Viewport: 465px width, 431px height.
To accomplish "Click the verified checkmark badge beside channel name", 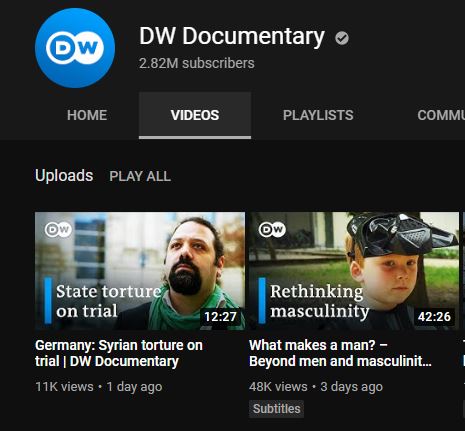I will 342,38.
